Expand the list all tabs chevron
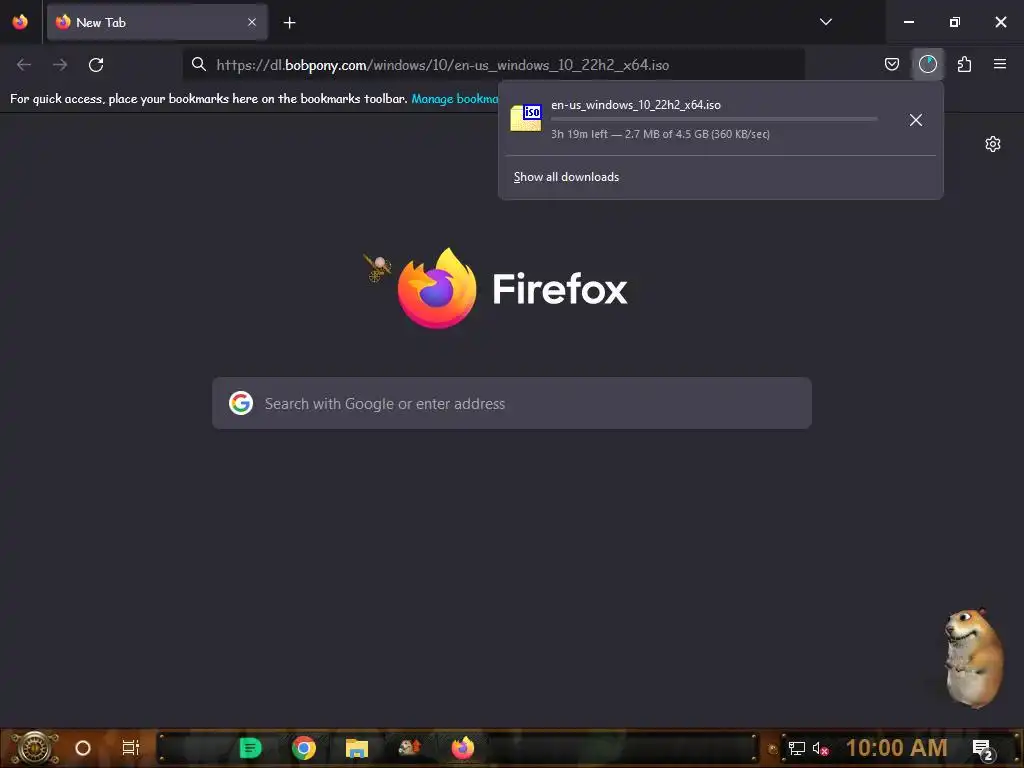This screenshot has width=1024, height=768. click(x=825, y=22)
